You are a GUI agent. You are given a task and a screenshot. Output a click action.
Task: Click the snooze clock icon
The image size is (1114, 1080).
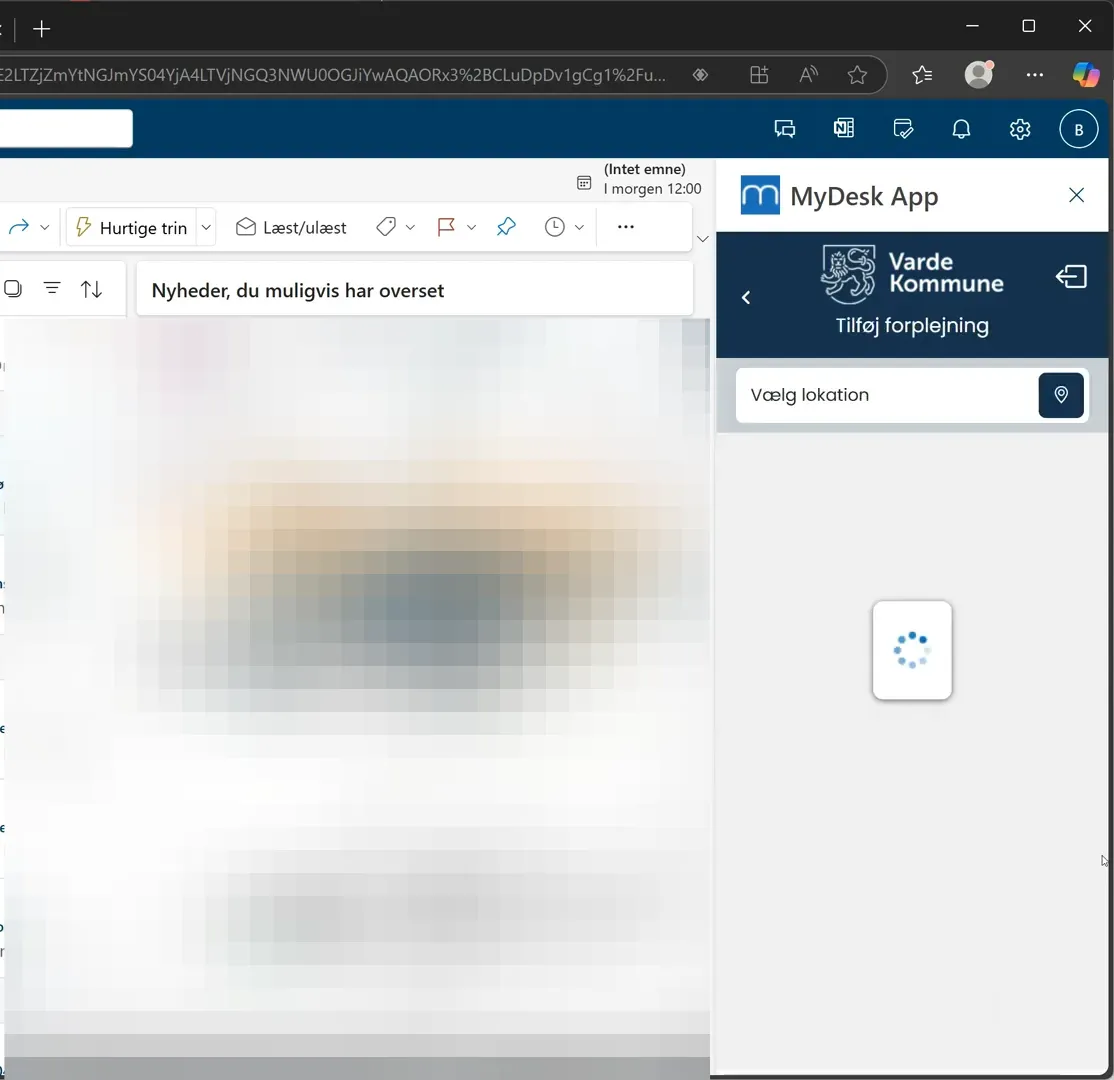click(x=554, y=227)
